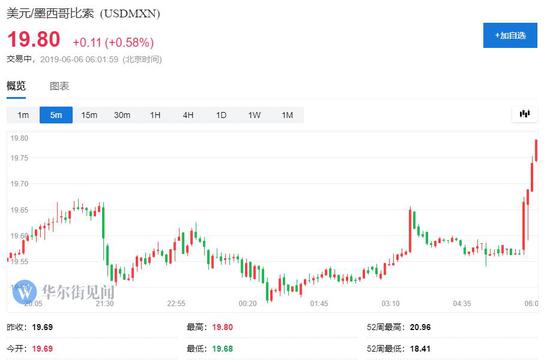Select the 1W timeframe

(x=254, y=115)
